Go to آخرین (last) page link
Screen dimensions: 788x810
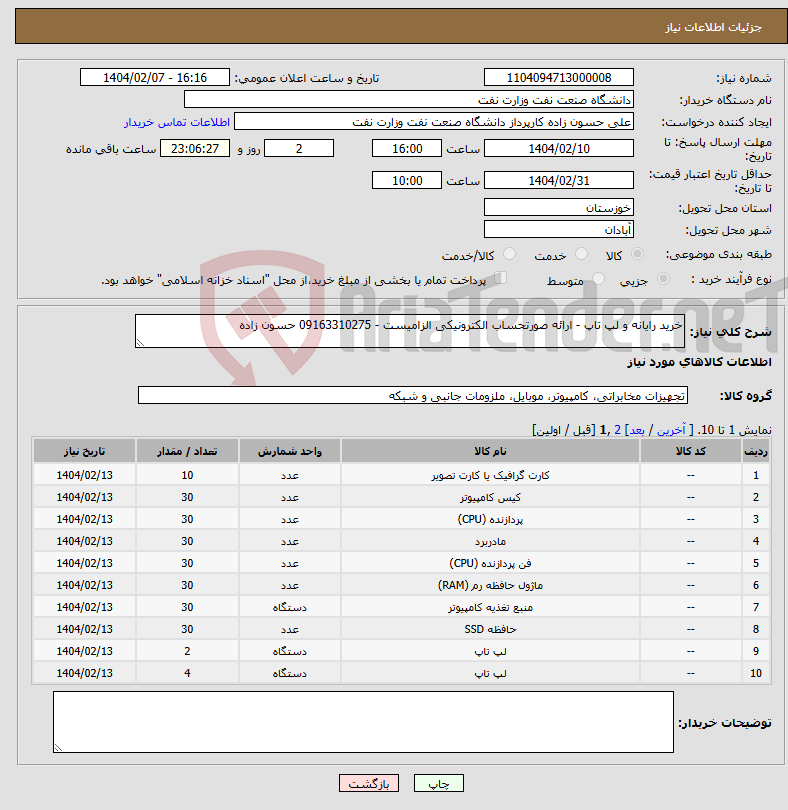coord(671,430)
